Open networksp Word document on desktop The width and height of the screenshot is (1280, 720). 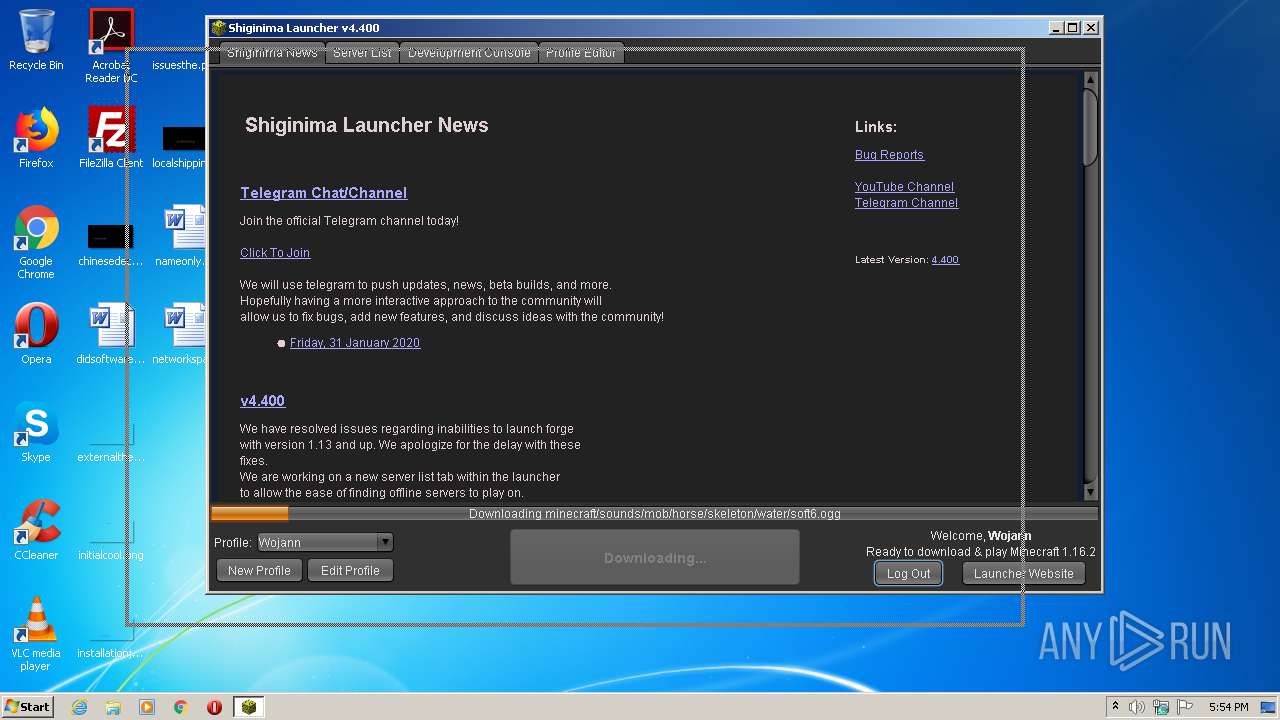180,334
